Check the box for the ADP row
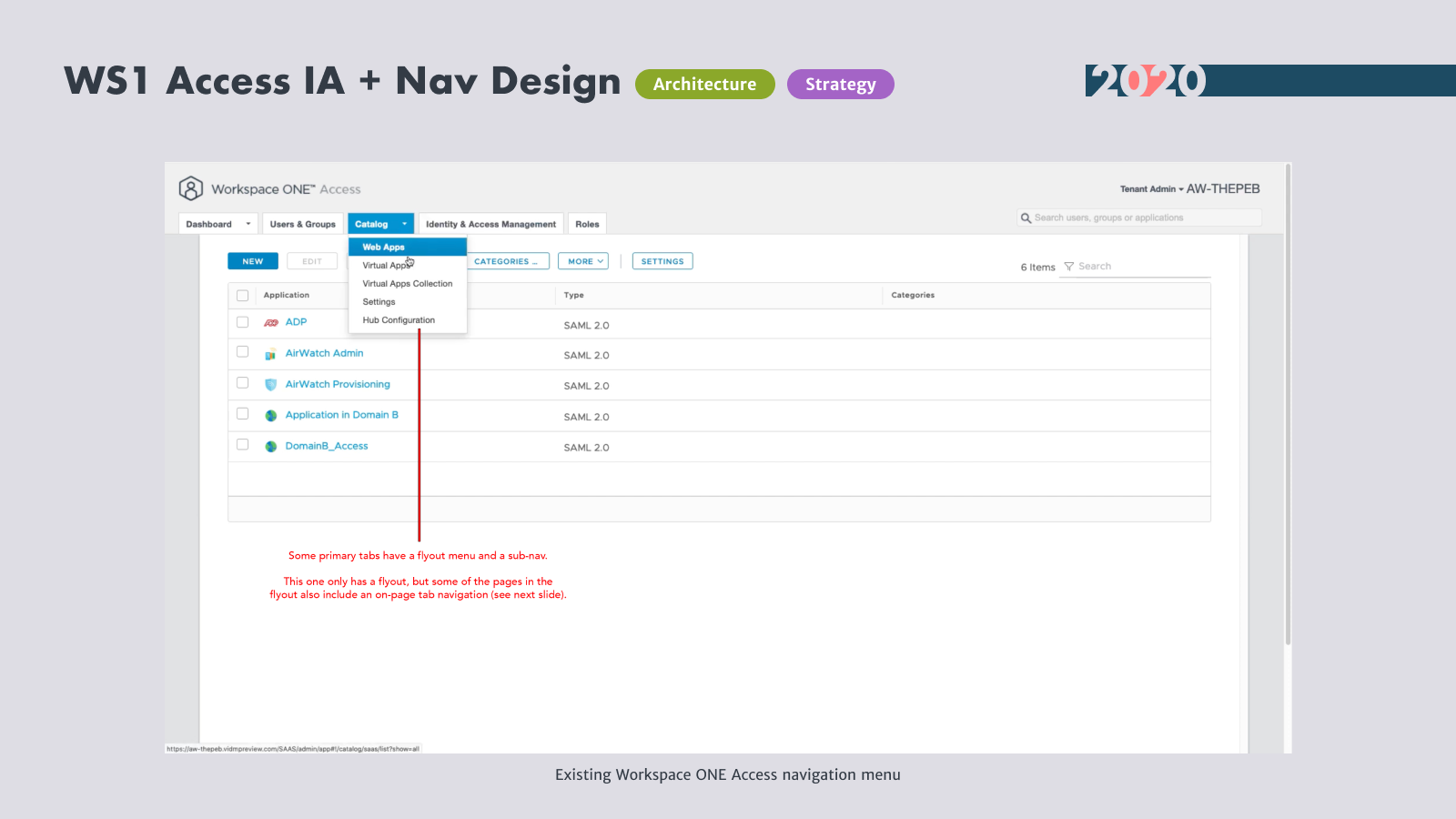The width and height of the screenshot is (1456, 819). point(243,322)
